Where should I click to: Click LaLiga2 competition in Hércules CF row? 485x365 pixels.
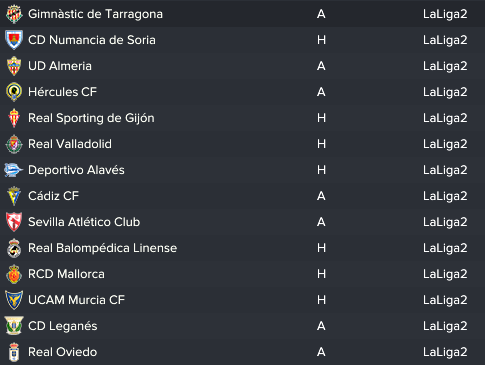click(445, 92)
